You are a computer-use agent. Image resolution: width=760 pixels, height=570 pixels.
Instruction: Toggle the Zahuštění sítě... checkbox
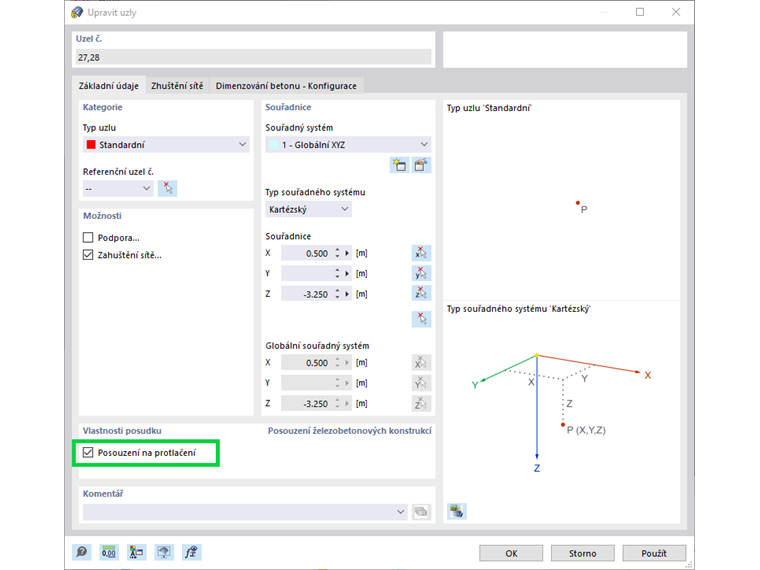(88, 254)
